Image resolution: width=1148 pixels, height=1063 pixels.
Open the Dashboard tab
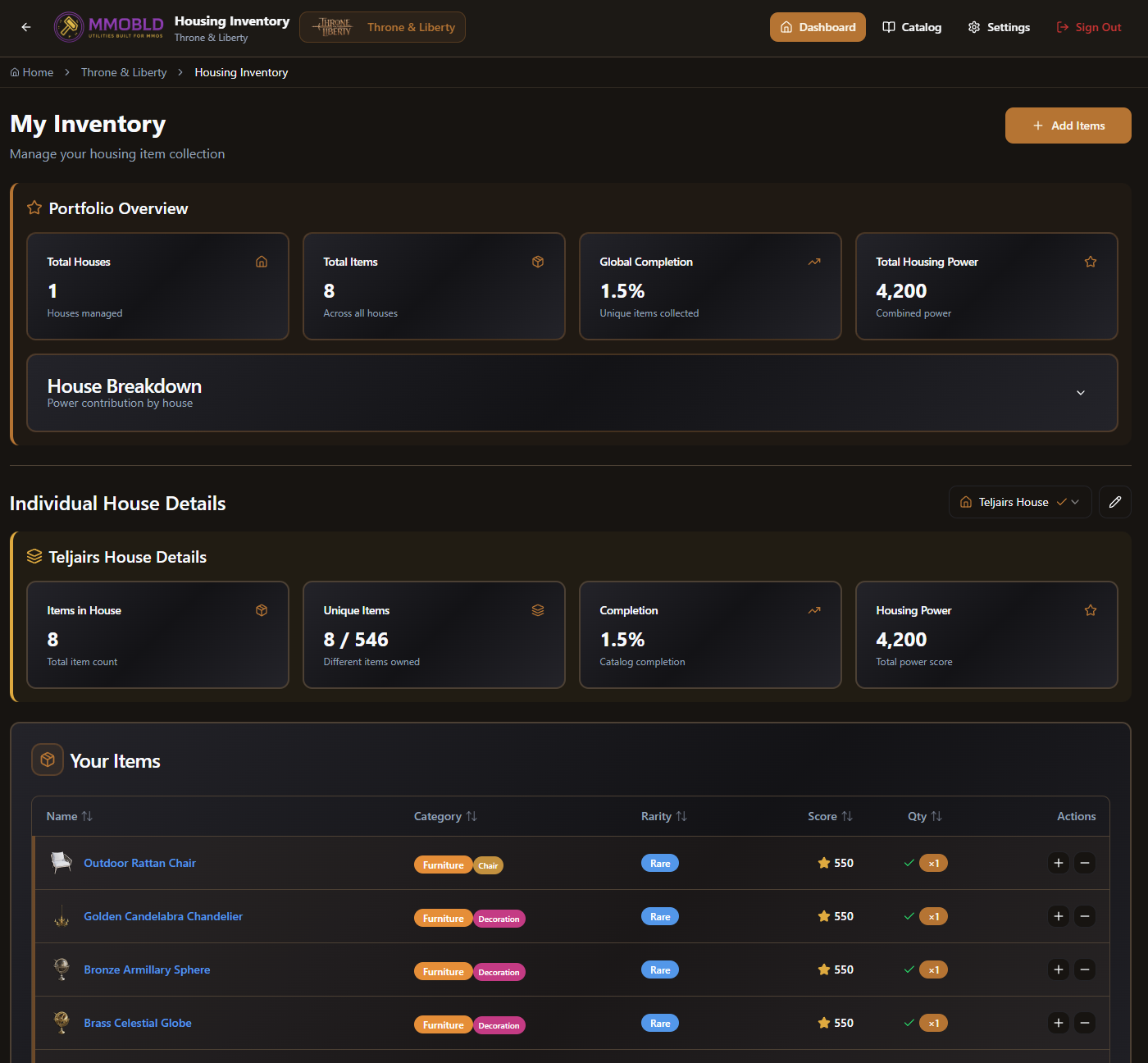tap(818, 27)
